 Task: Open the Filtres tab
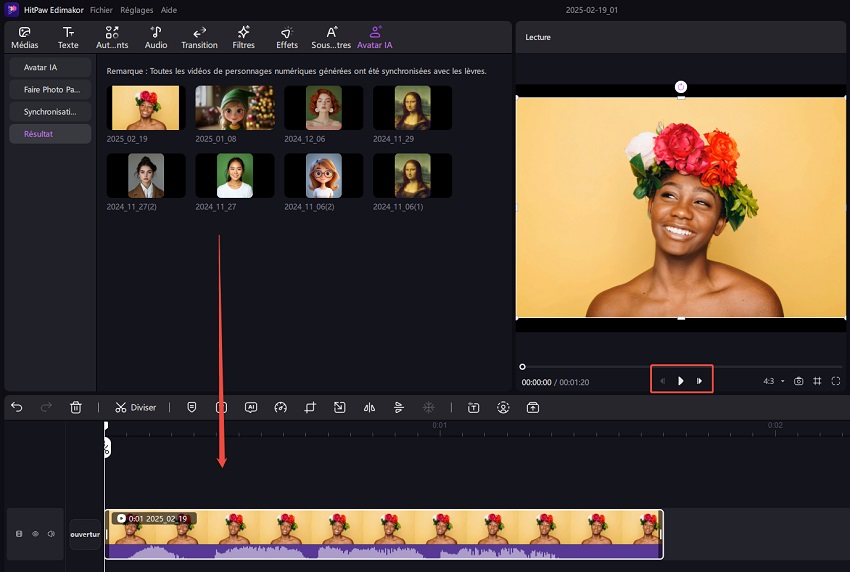(243, 37)
